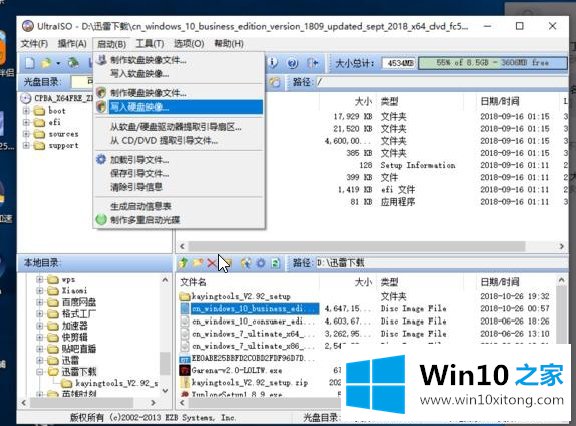Click the icon left of the upper path field
Image resolution: width=576 pixels, height=426 pixels.
tap(274, 82)
